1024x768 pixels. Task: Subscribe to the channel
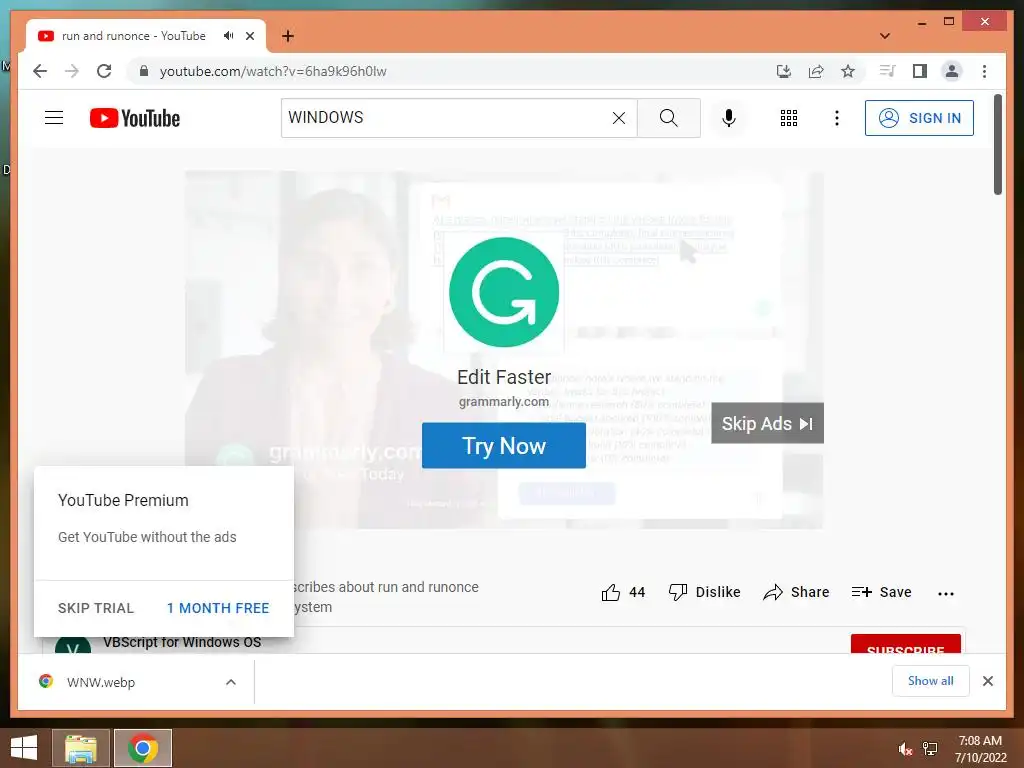pyautogui.click(x=906, y=644)
